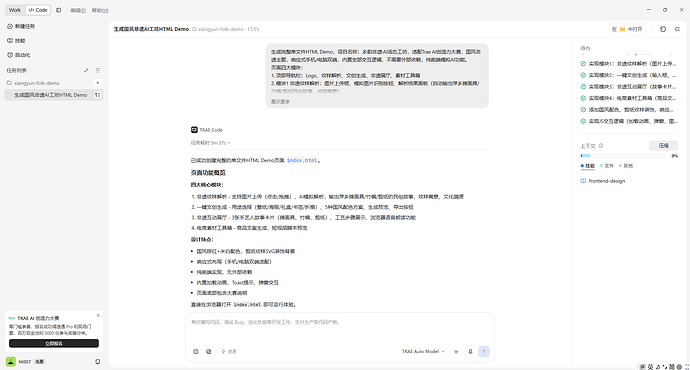The image size is (690, 370).
Task: Expand the task duration '5m 37s' chevron
Action: pyautogui.click(x=229, y=143)
